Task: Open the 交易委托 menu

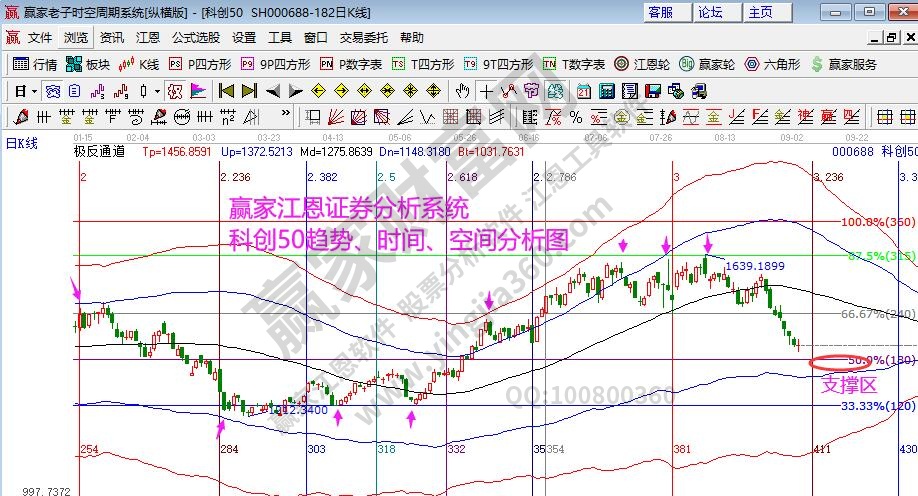Action: point(364,38)
